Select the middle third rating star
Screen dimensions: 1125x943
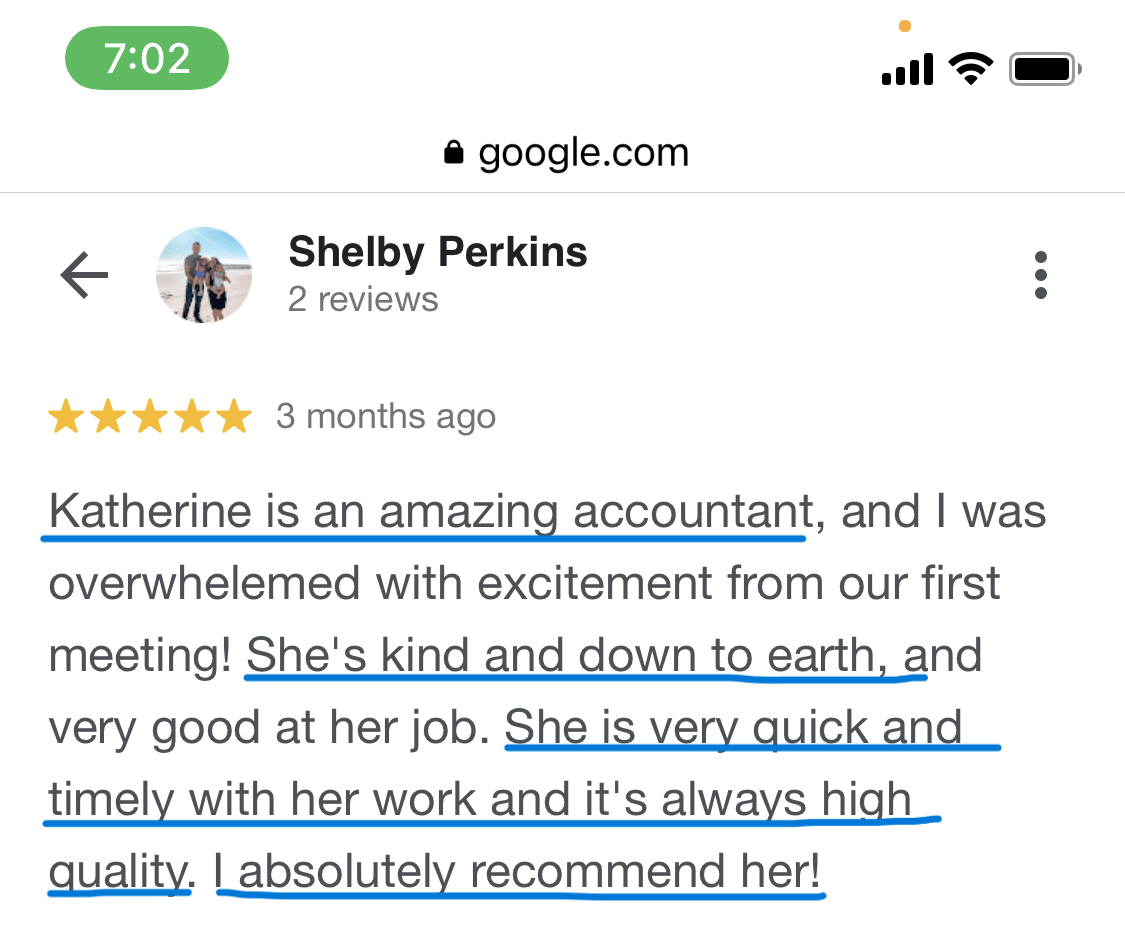pyautogui.click(x=150, y=417)
